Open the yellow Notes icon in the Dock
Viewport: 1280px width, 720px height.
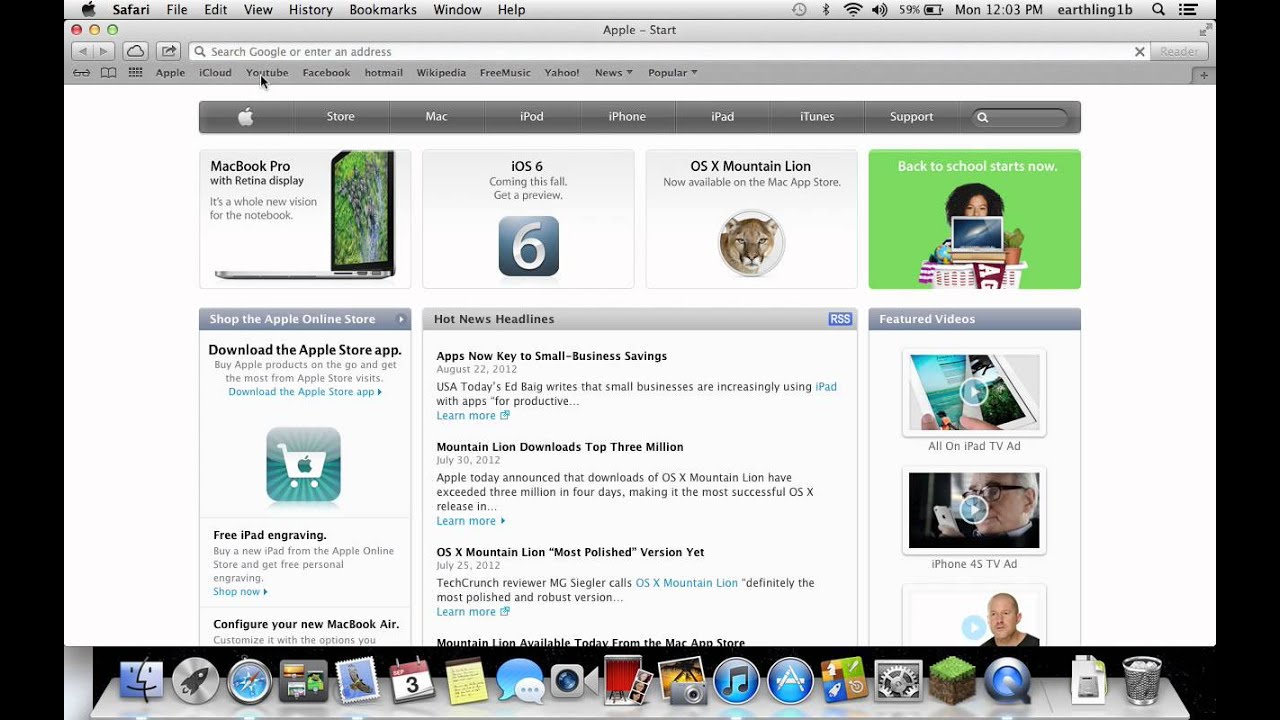click(x=465, y=682)
